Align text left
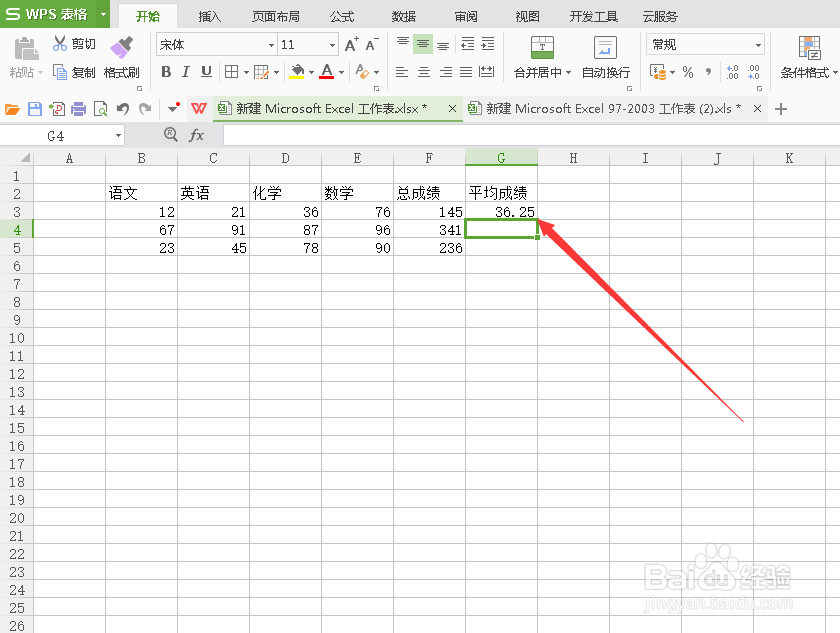This screenshot has height=633, width=840. point(402,72)
